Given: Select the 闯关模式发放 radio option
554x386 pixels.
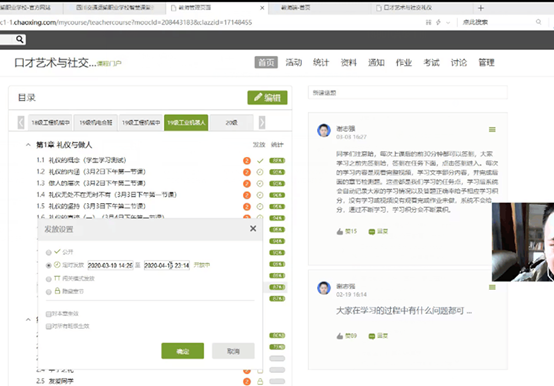Looking at the screenshot, I should click(x=49, y=279).
